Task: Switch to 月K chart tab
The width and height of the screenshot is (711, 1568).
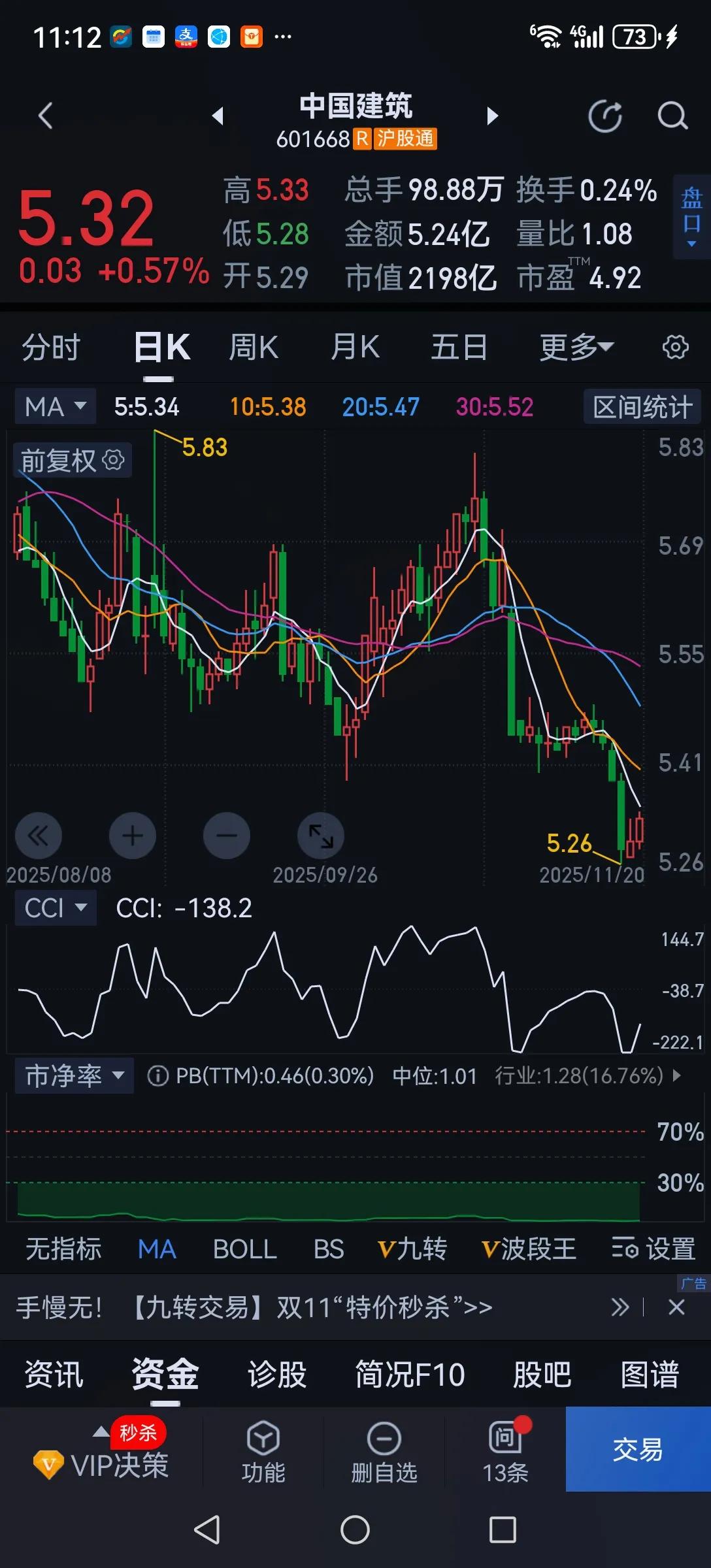Action: click(355, 347)
